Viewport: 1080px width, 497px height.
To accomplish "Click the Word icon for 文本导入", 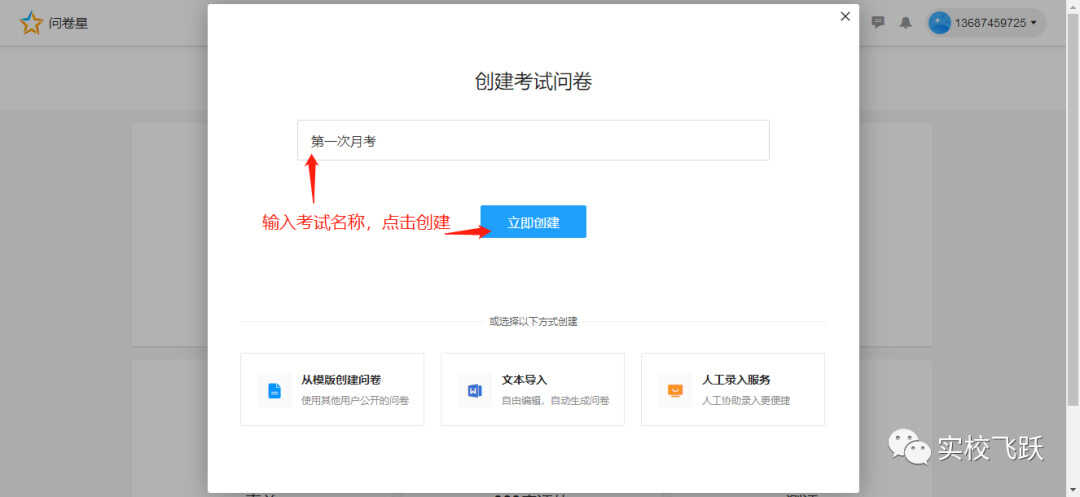I will pos(475,390).
